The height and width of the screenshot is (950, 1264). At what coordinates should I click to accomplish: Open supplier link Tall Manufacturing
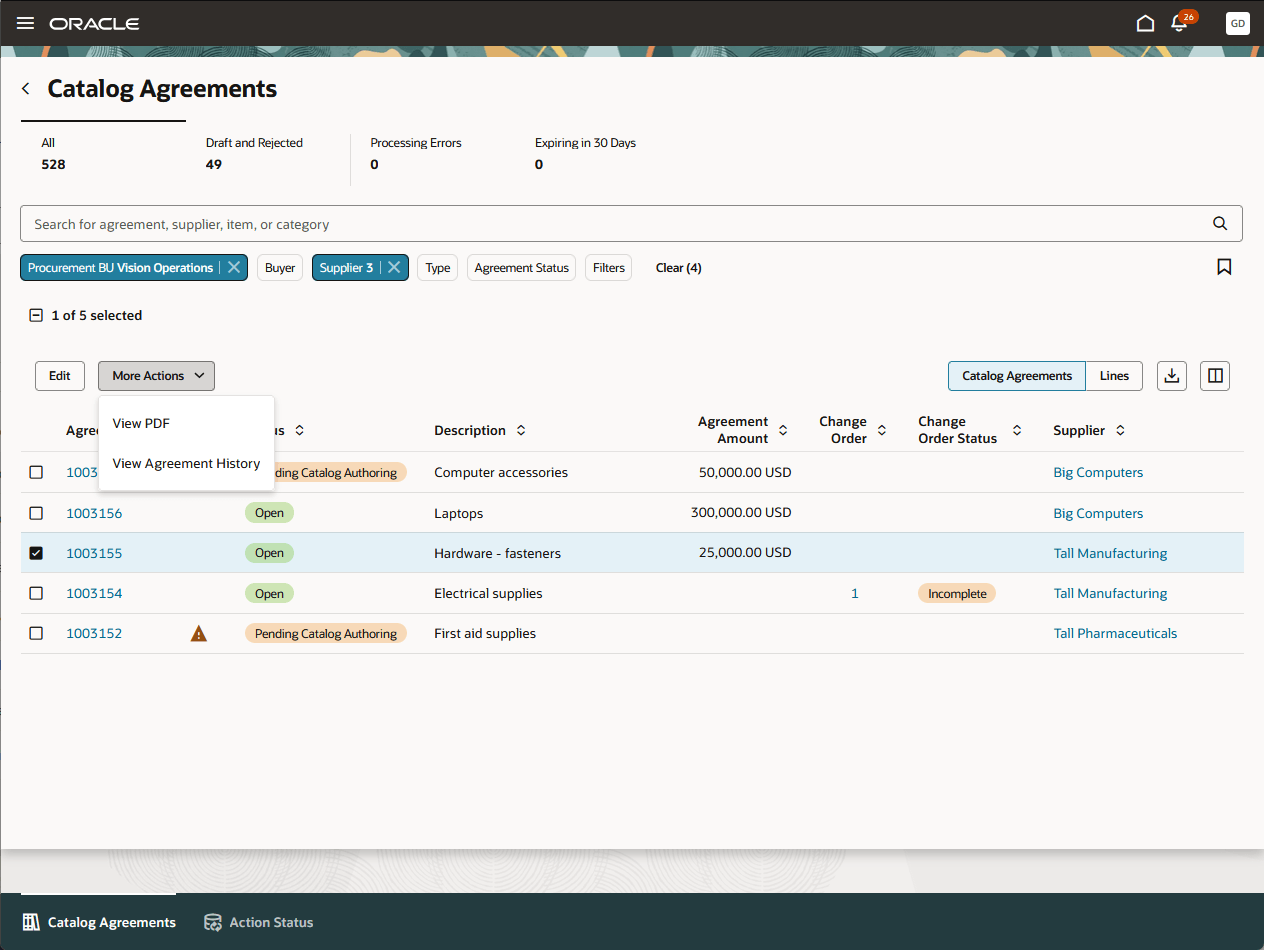coord(1110,552)
